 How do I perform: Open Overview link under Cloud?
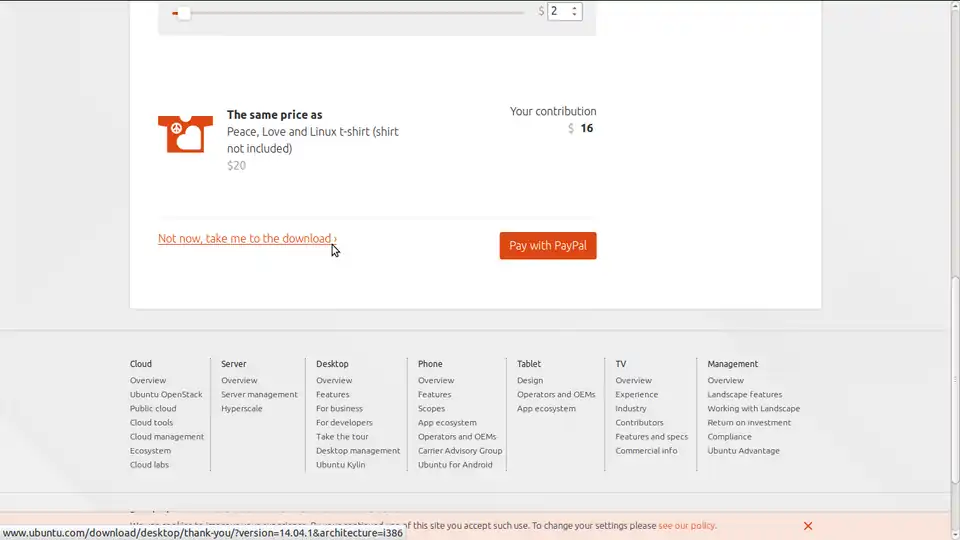pyautogui.click(x=148, y=380)
